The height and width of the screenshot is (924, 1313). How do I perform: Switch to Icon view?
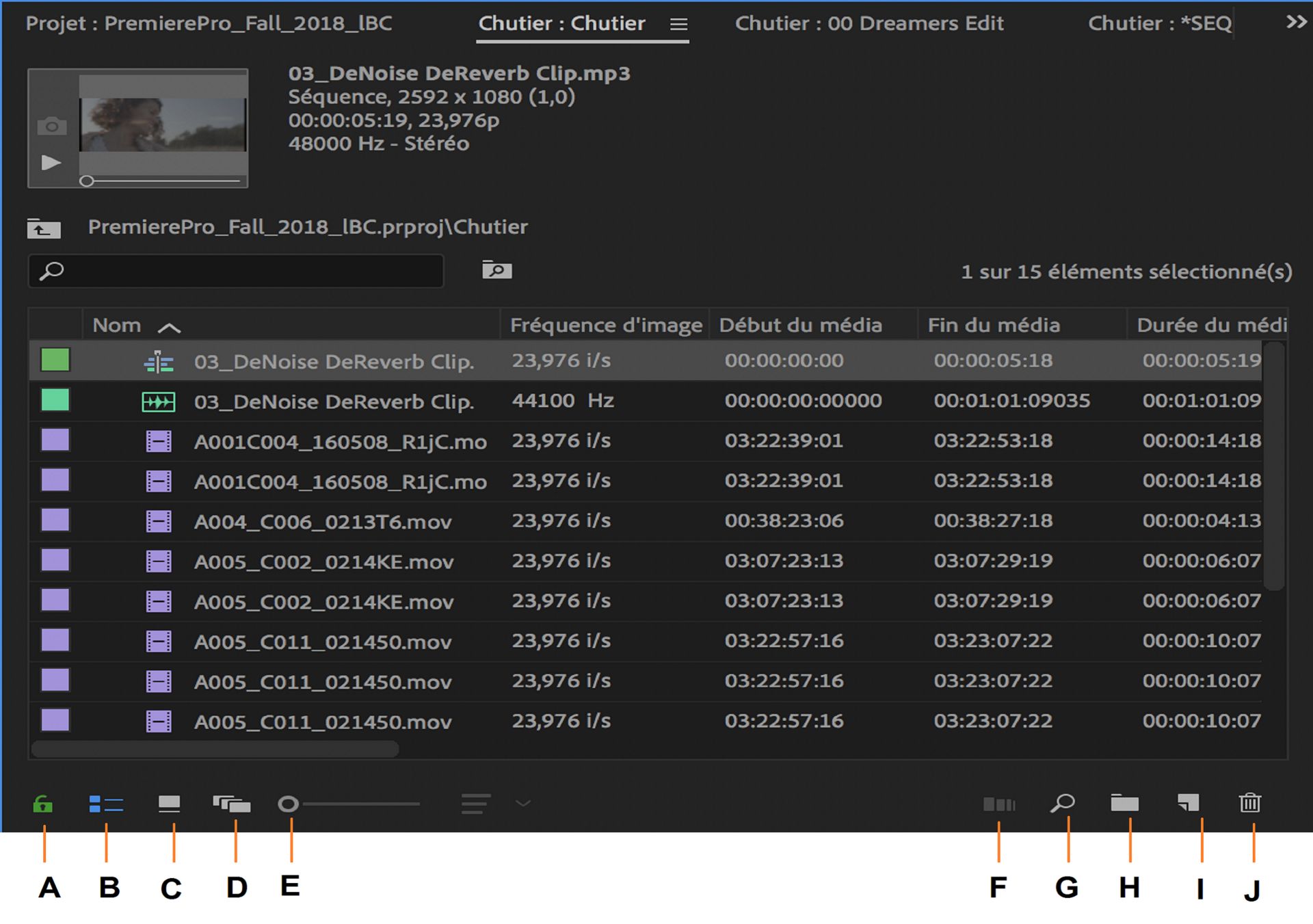tap(169, 804)
